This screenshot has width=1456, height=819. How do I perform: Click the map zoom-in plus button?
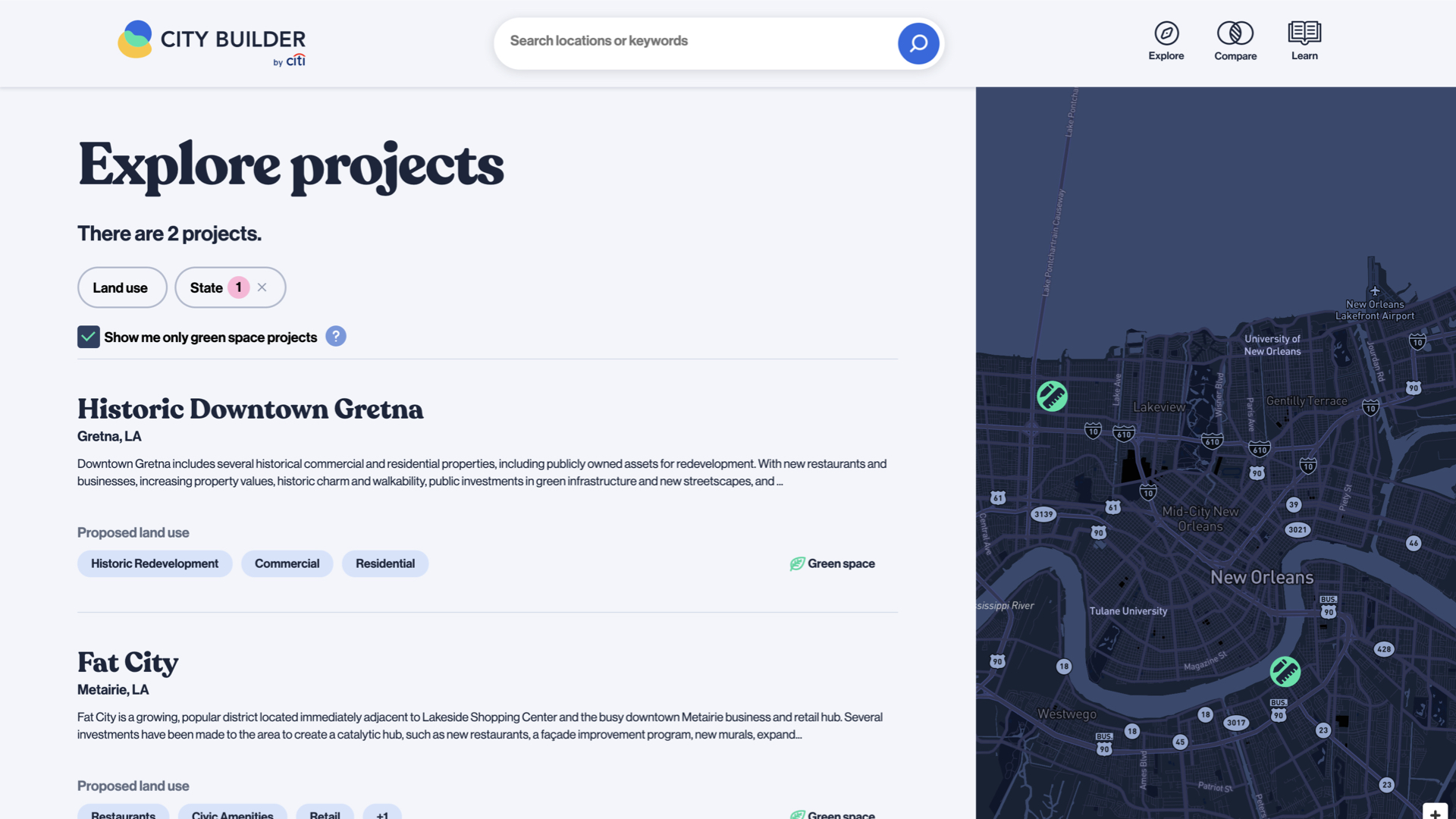pos(1434,812)
